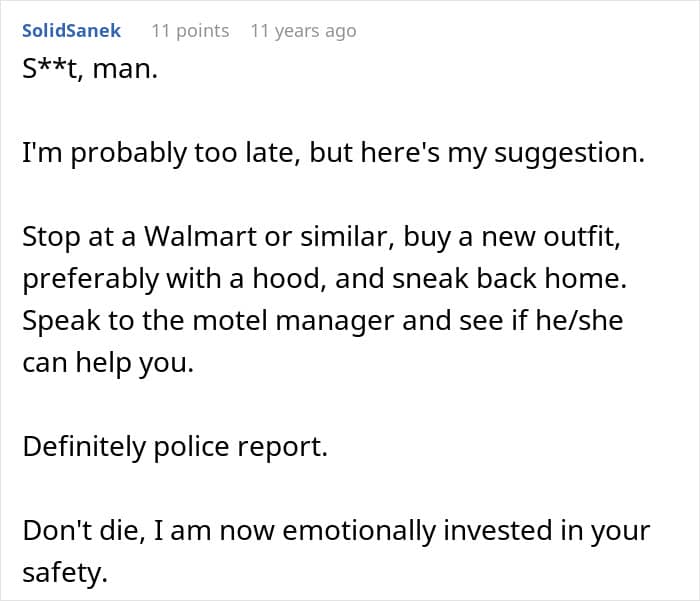Open SolidSanek's user profile

(71, 31)
